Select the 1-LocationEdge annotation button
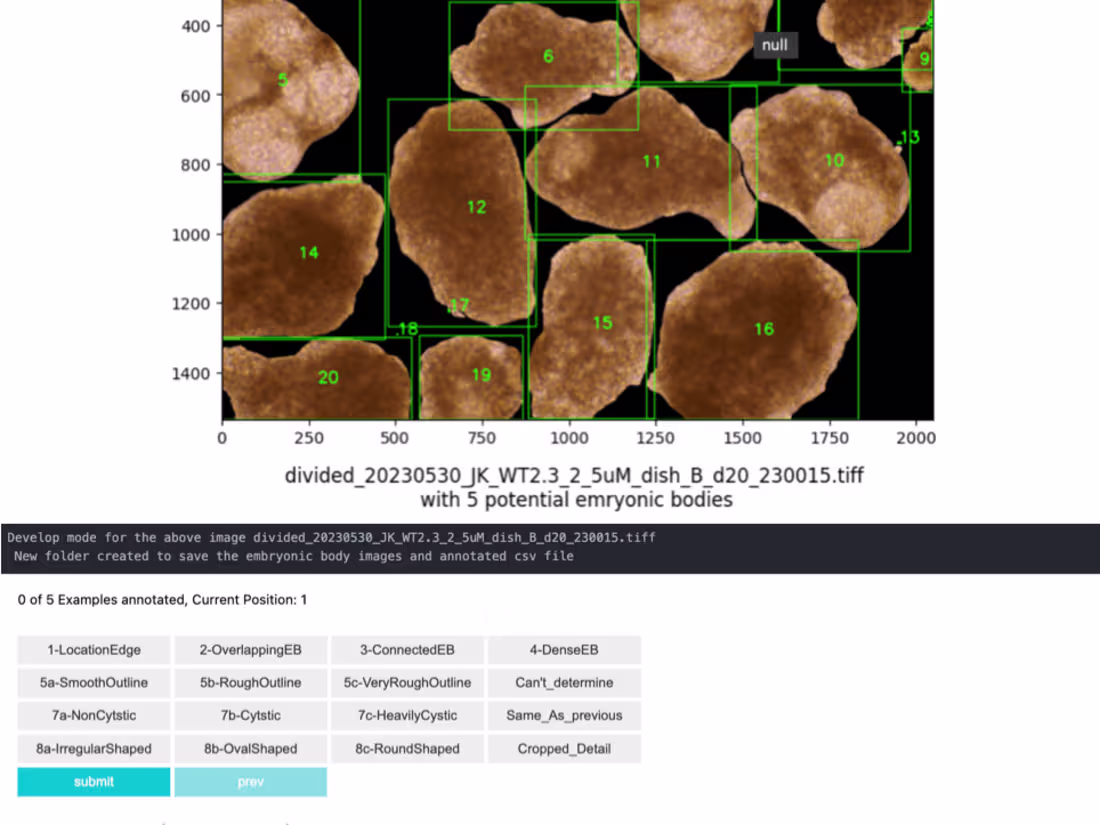The width and height of the screenshot is (1100, 825). [x=93, y=650]
